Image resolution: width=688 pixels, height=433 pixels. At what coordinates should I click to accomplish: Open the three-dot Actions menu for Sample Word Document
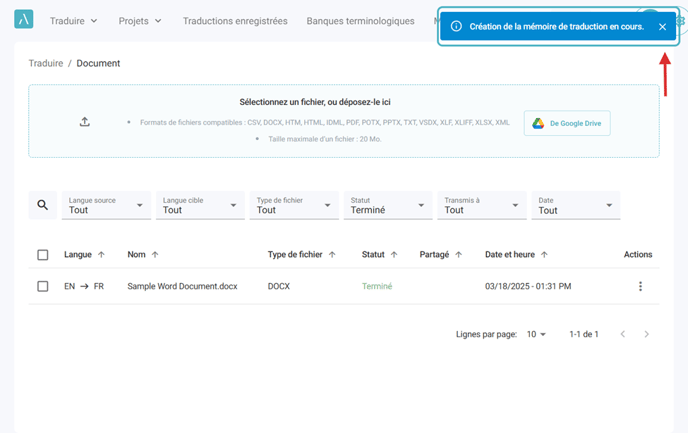(640, 286)
